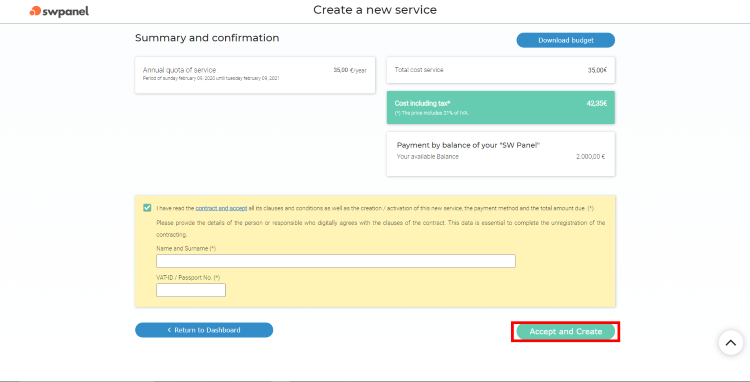
Task: Click the Download budget button
Action: (x=565, y=40)
